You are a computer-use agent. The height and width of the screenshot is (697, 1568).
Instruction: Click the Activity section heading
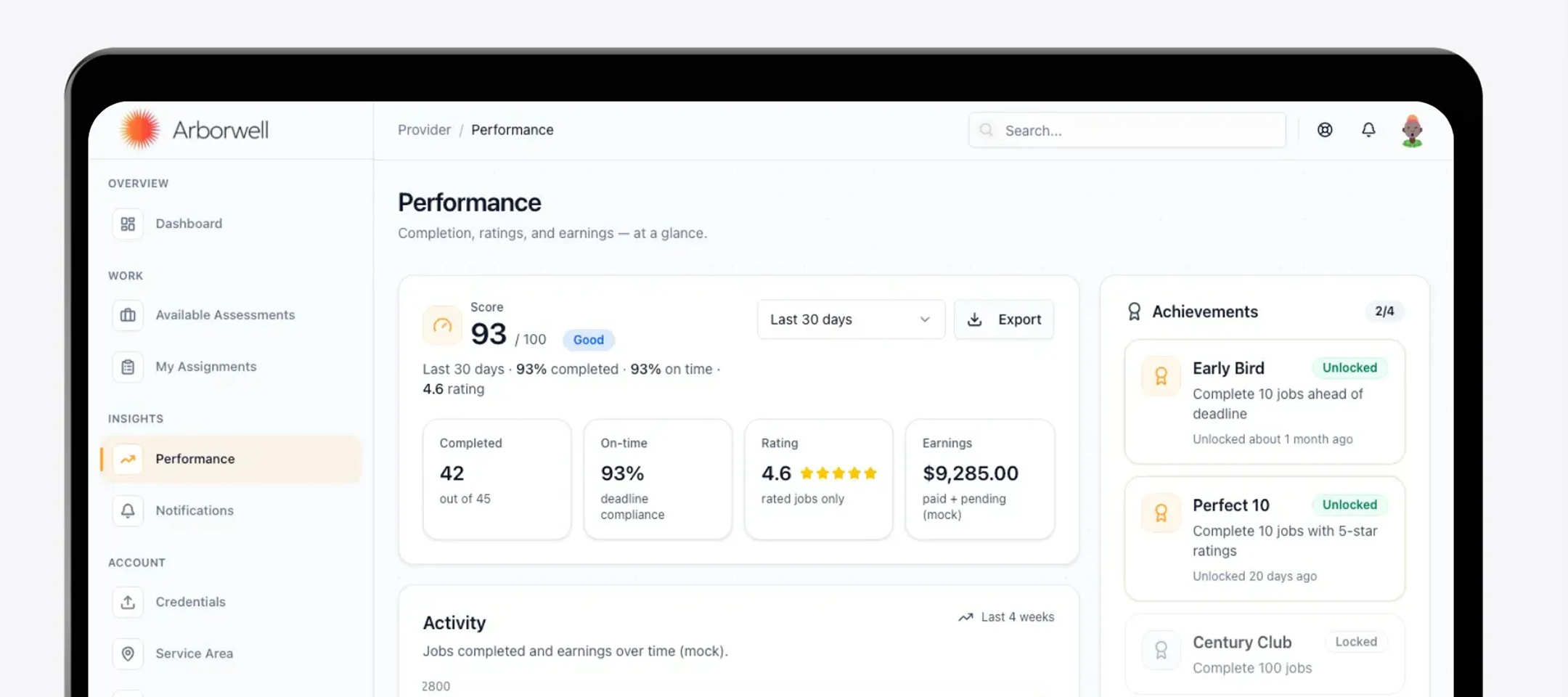pyautogui.click(x=454, y=623)
